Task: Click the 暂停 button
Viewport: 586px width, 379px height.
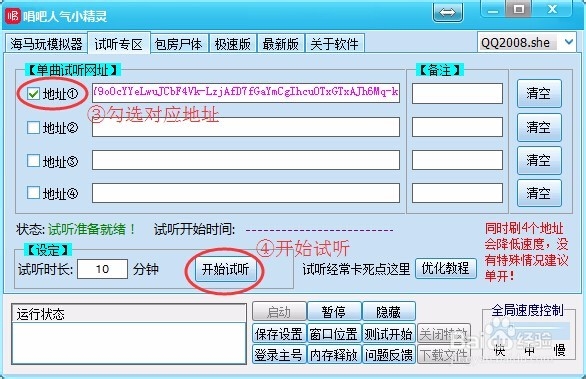Action: click(334, 312)
